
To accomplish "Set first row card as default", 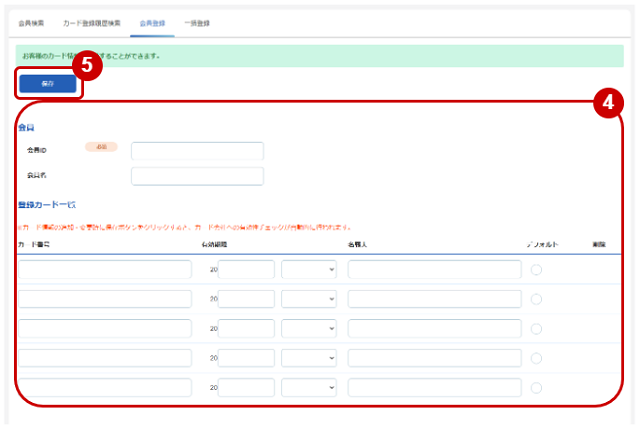I will [536, 270].
